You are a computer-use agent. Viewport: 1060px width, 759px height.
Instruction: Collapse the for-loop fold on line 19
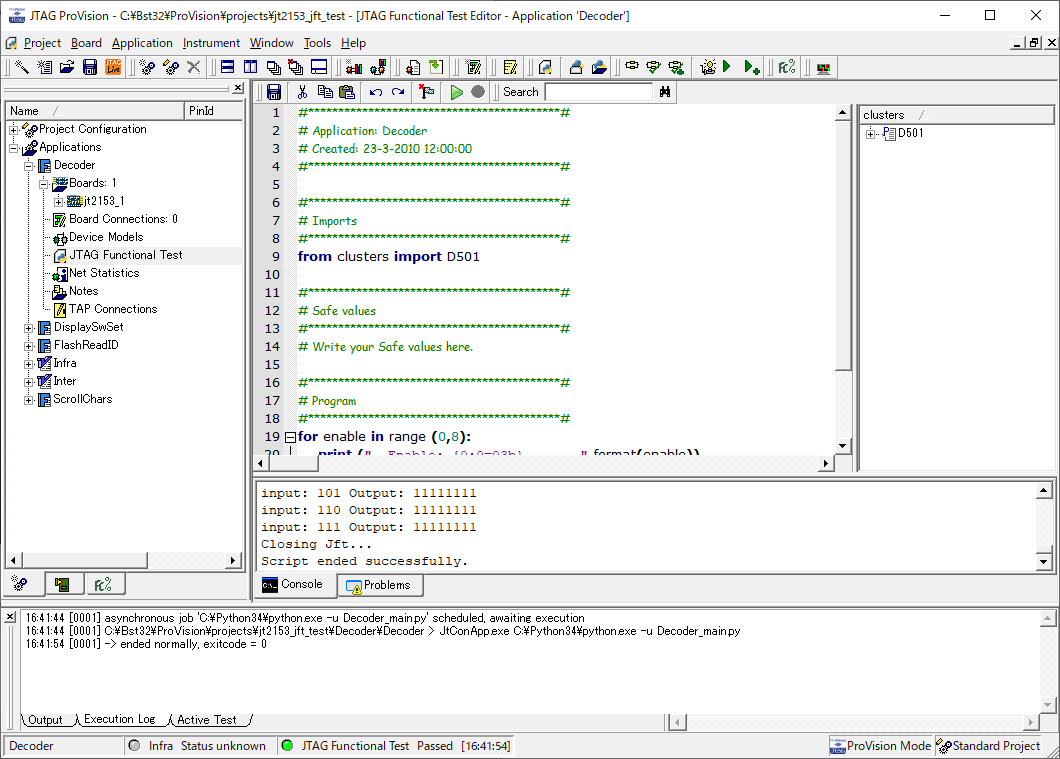click(x=290, y=437)
